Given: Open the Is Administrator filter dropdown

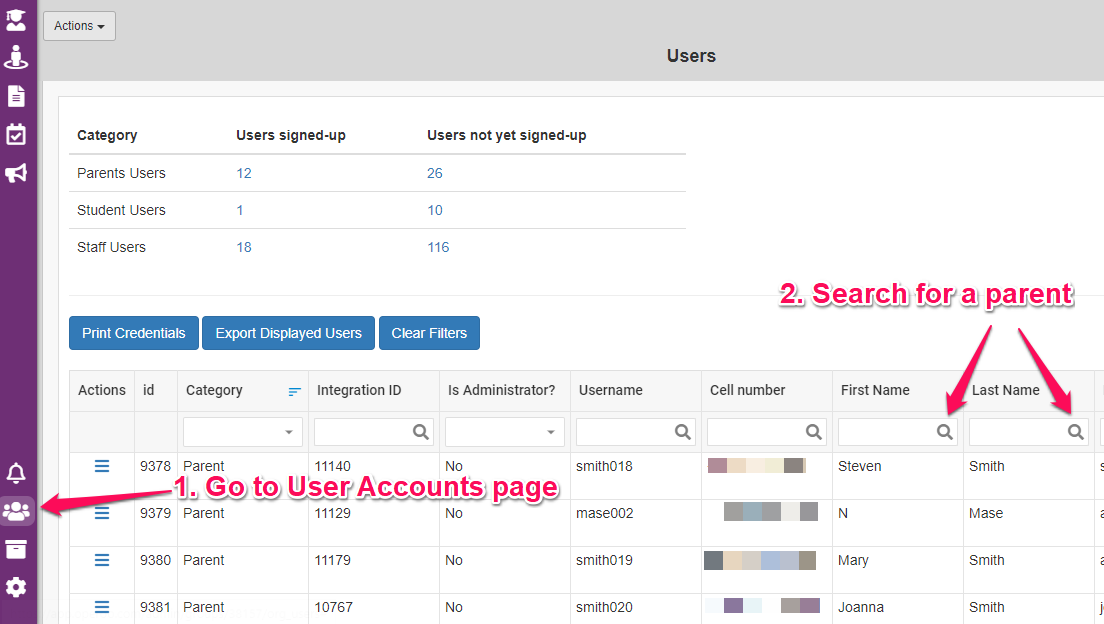Looking at the screenshot, I should click(504, 432).
